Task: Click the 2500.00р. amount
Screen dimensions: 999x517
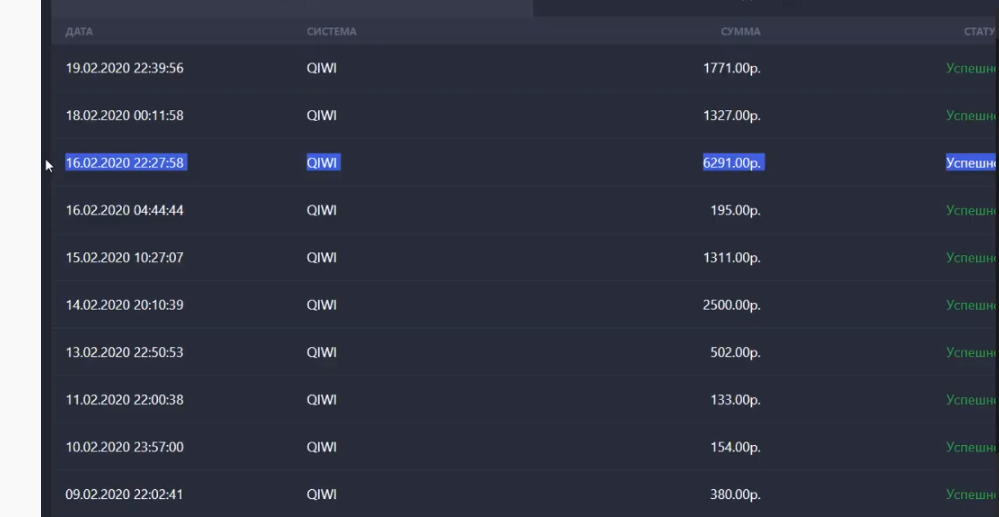Action: (x=731, y=305)
